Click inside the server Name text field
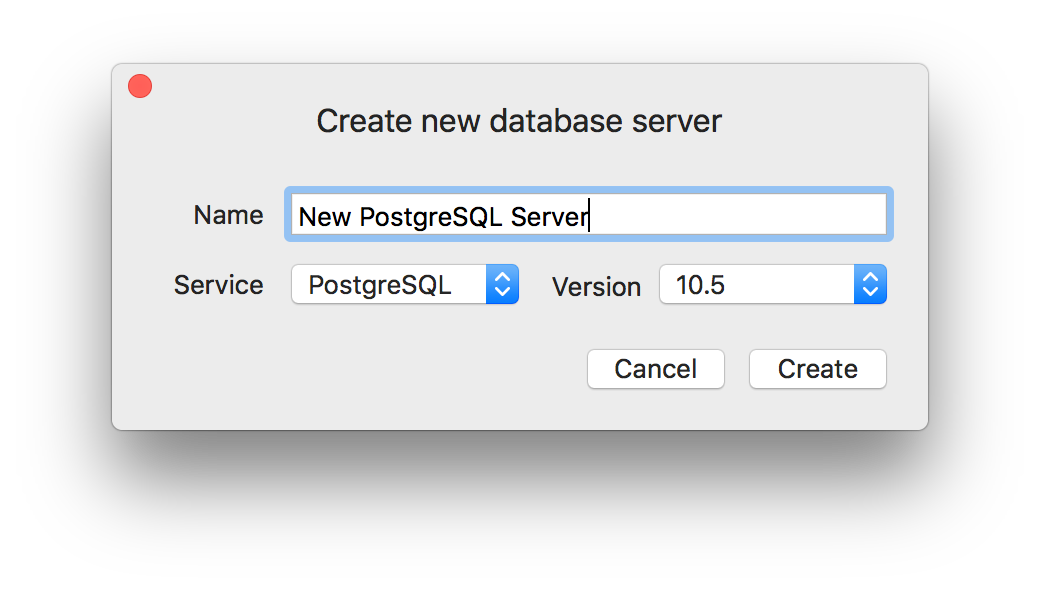 pos(588,214)
